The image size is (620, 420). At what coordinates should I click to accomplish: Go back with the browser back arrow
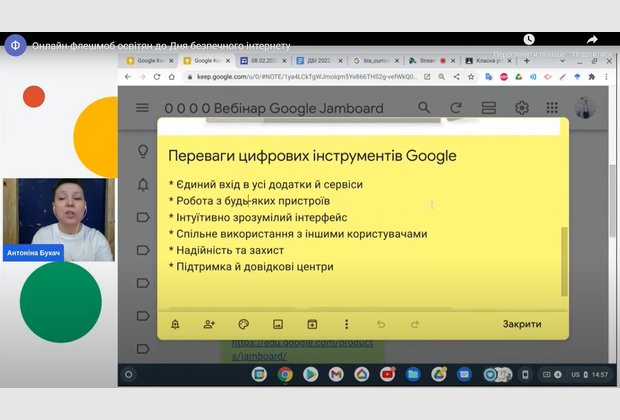[x=127, y=77]
